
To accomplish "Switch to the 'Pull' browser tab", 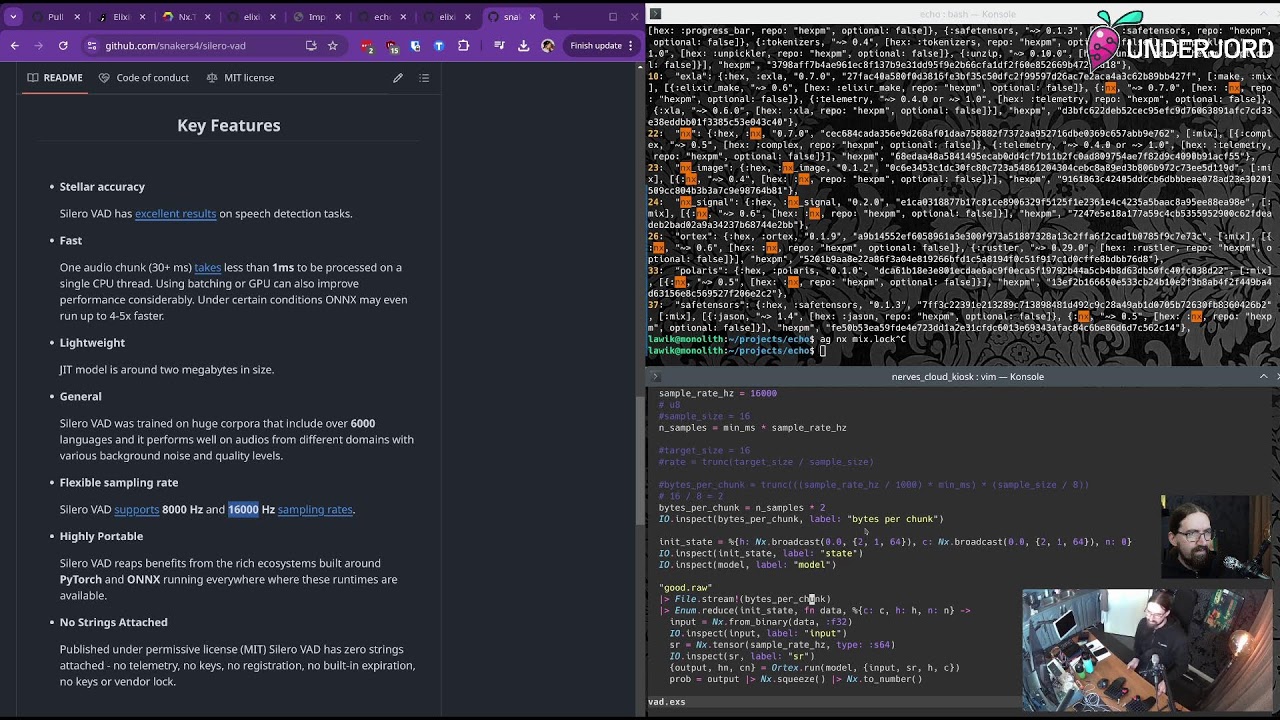I will tap(55, 17).
